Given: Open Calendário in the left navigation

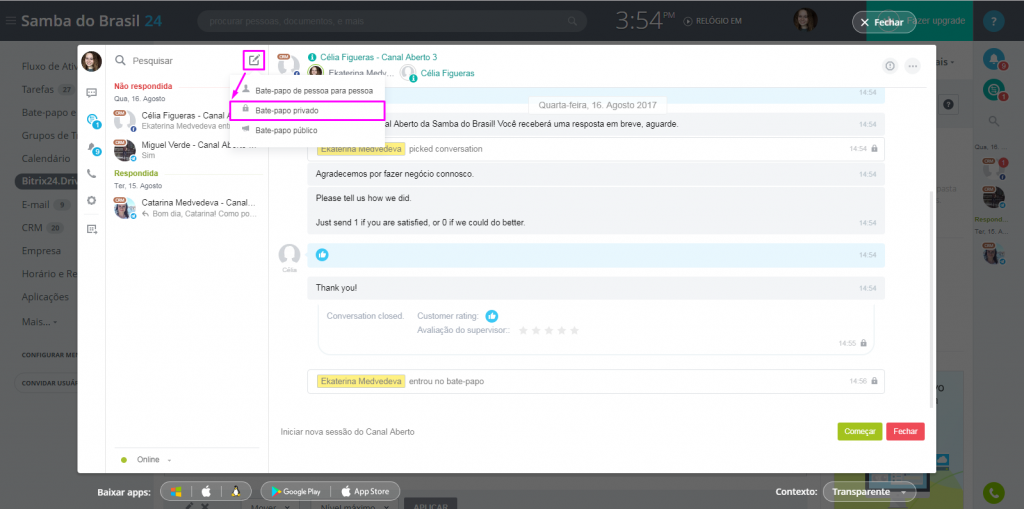Looking at the screenshot, I should 46,158.
